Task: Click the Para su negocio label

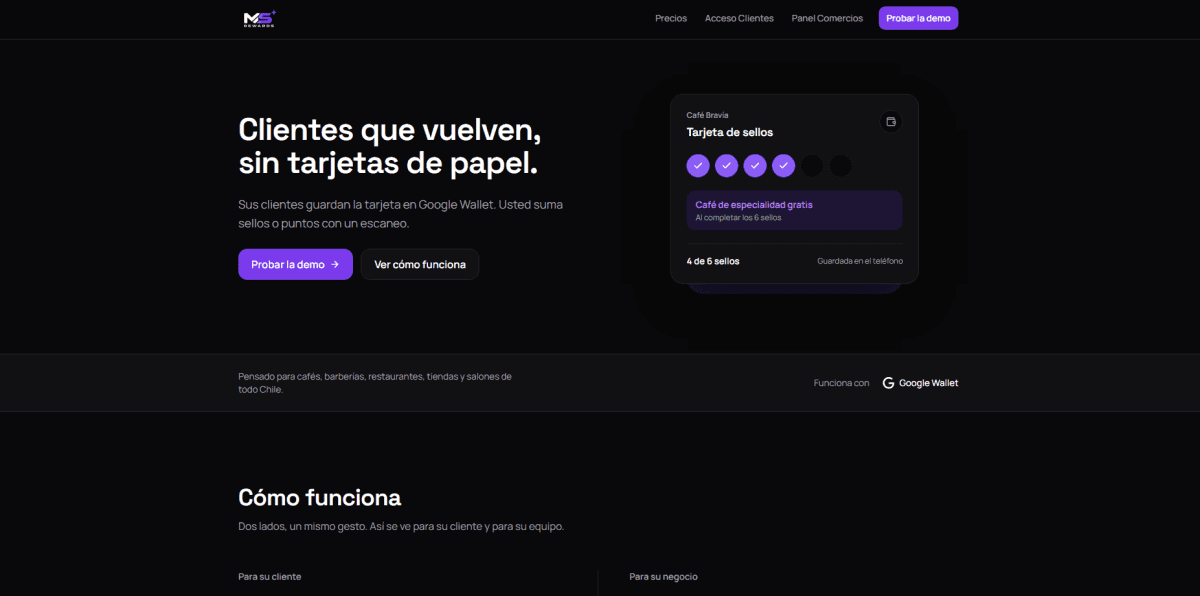Action: (664, 577)
